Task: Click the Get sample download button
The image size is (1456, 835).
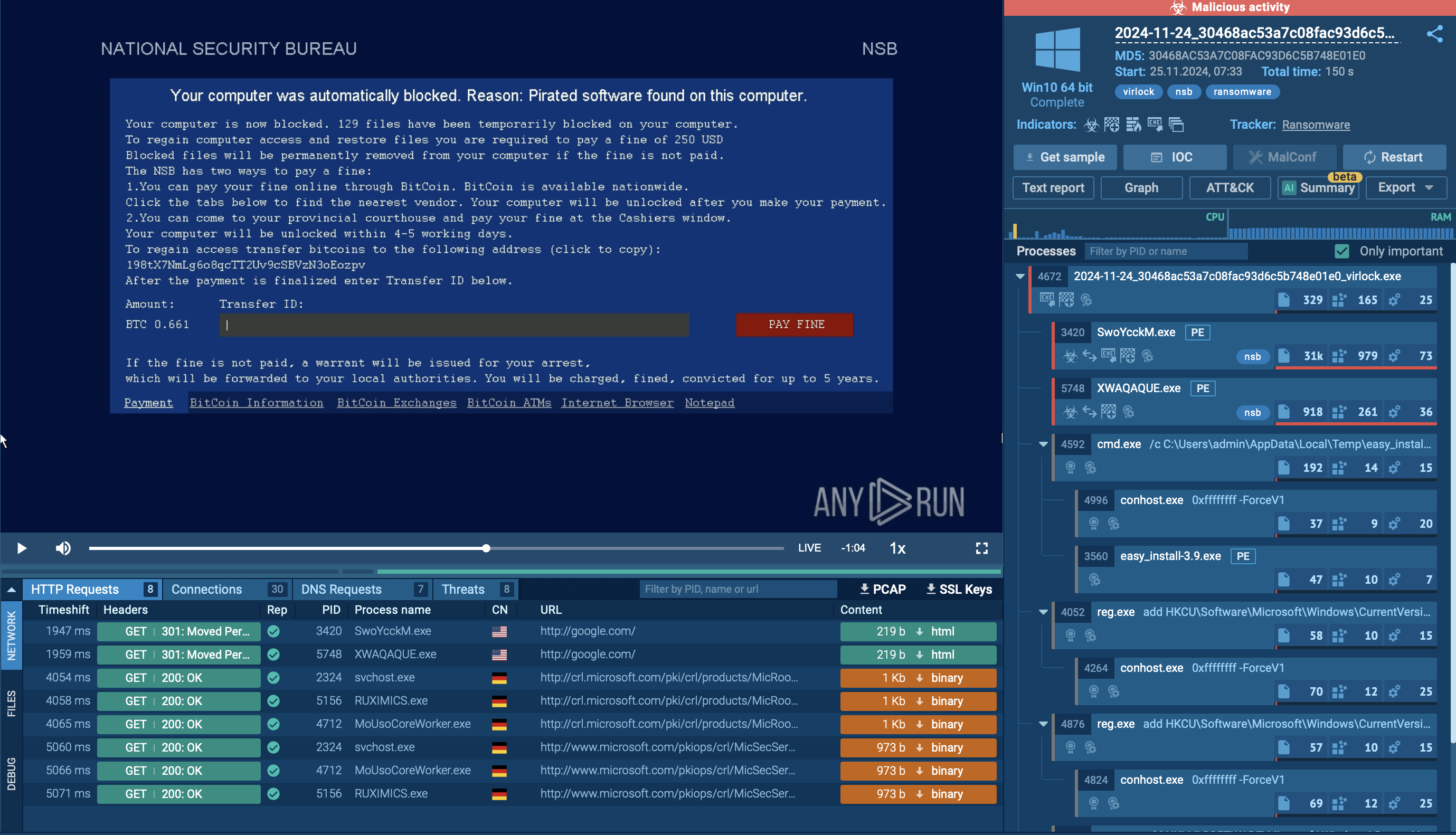Action: (1064, 157)
